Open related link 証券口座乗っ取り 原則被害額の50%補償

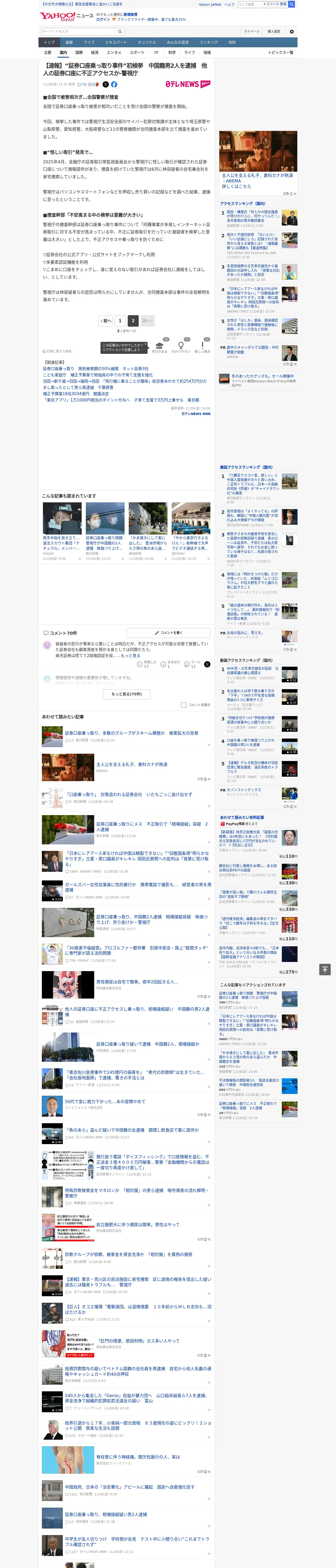(96, 369)
